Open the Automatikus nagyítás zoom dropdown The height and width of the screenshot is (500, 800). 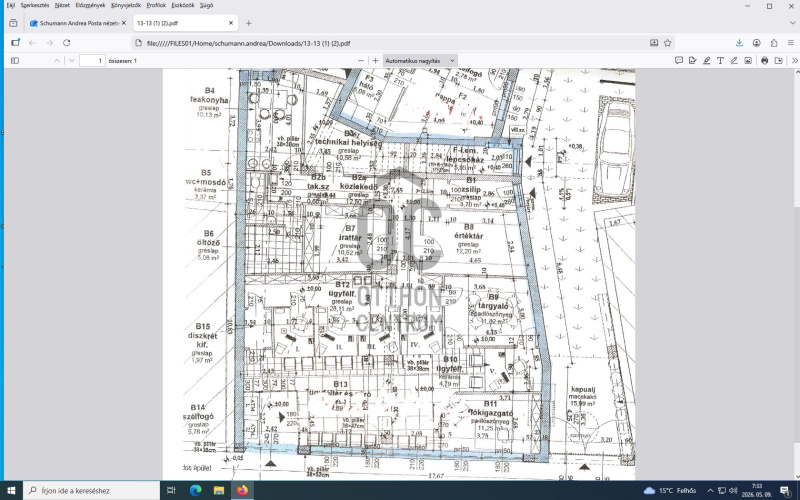[x=420, y=61]
